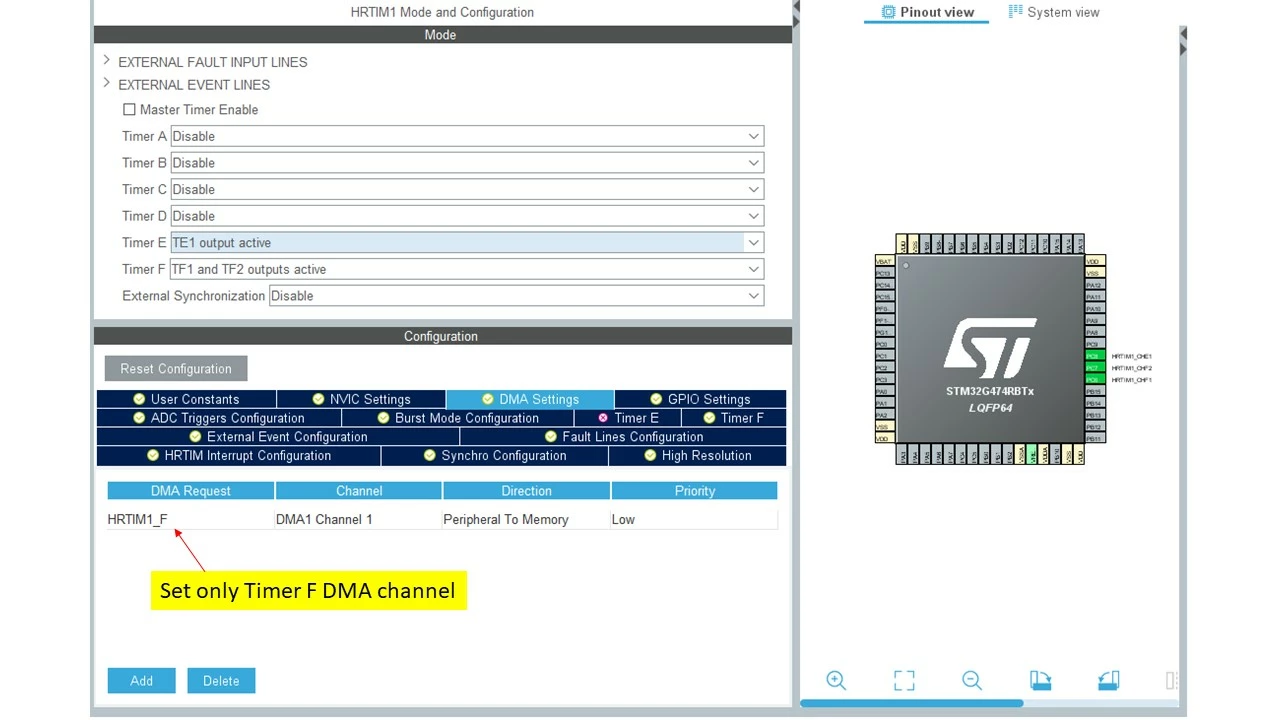Click the fit-to-screen frame icon
1280x720 pixels.
click(904, 680)
